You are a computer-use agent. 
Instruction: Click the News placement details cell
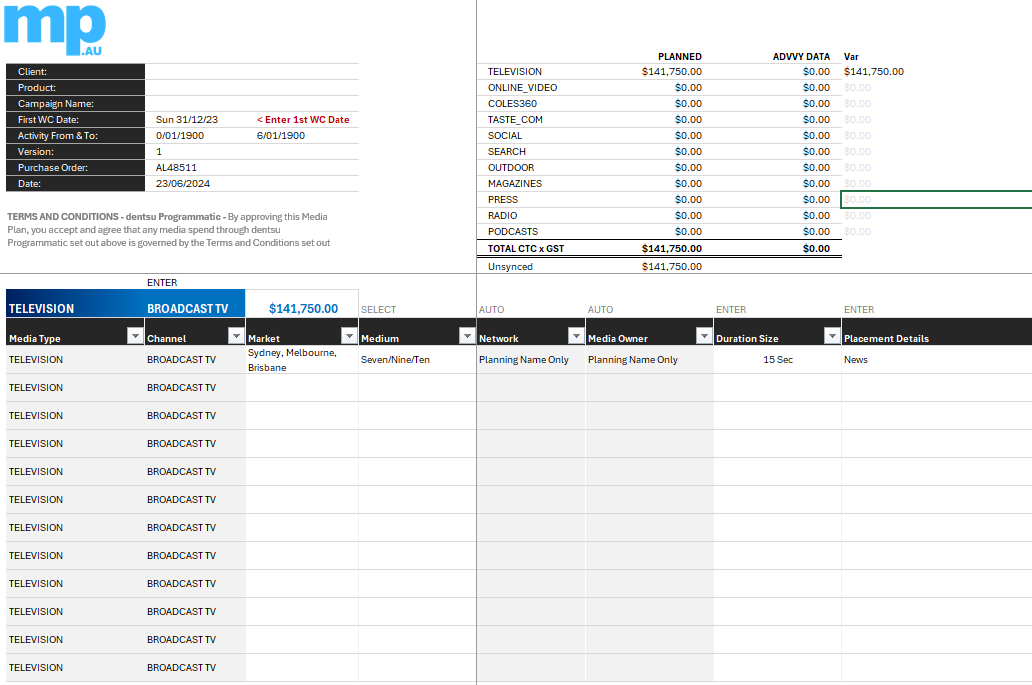point(856,360)
